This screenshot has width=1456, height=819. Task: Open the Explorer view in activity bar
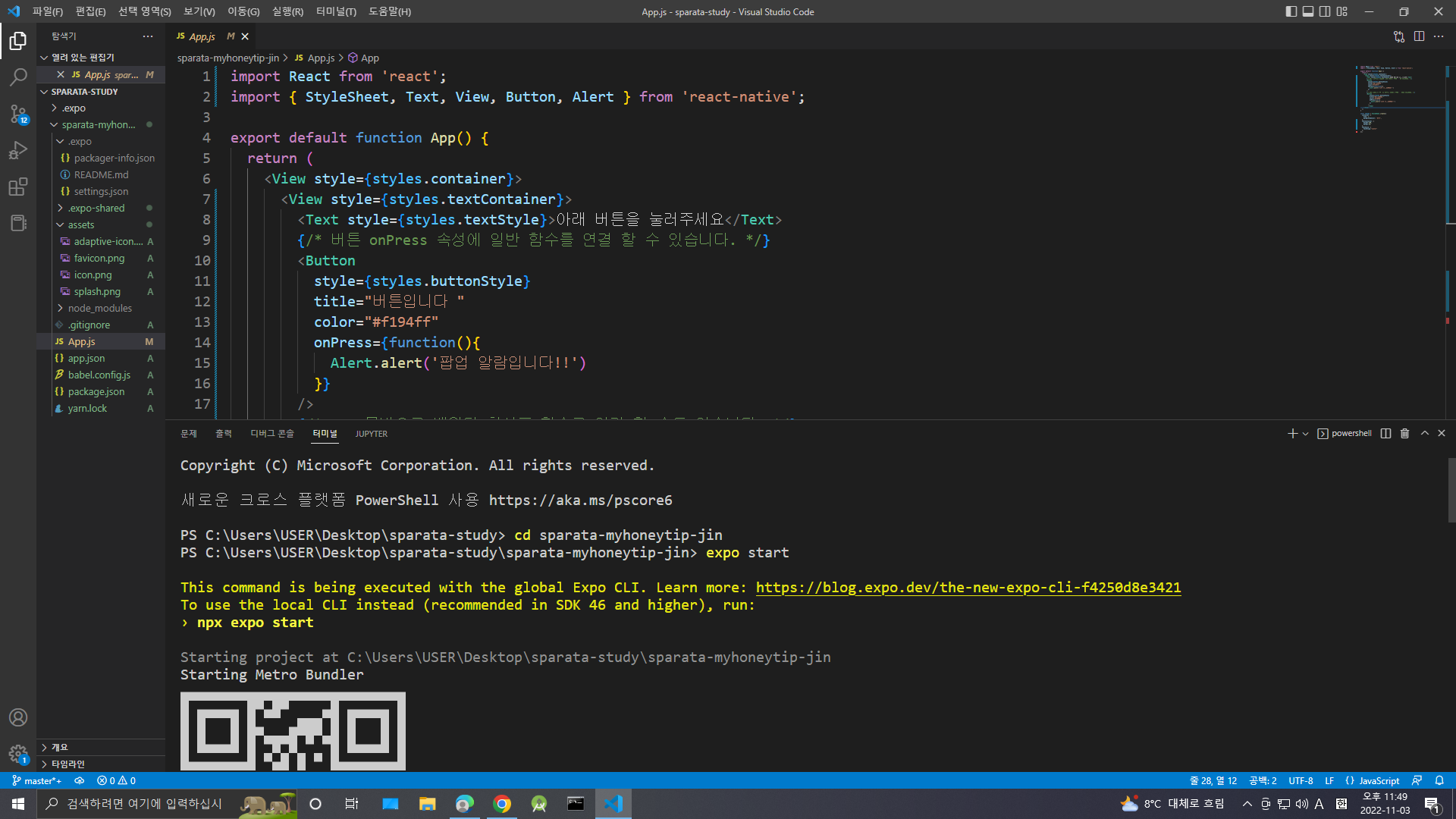click(18, 40)
